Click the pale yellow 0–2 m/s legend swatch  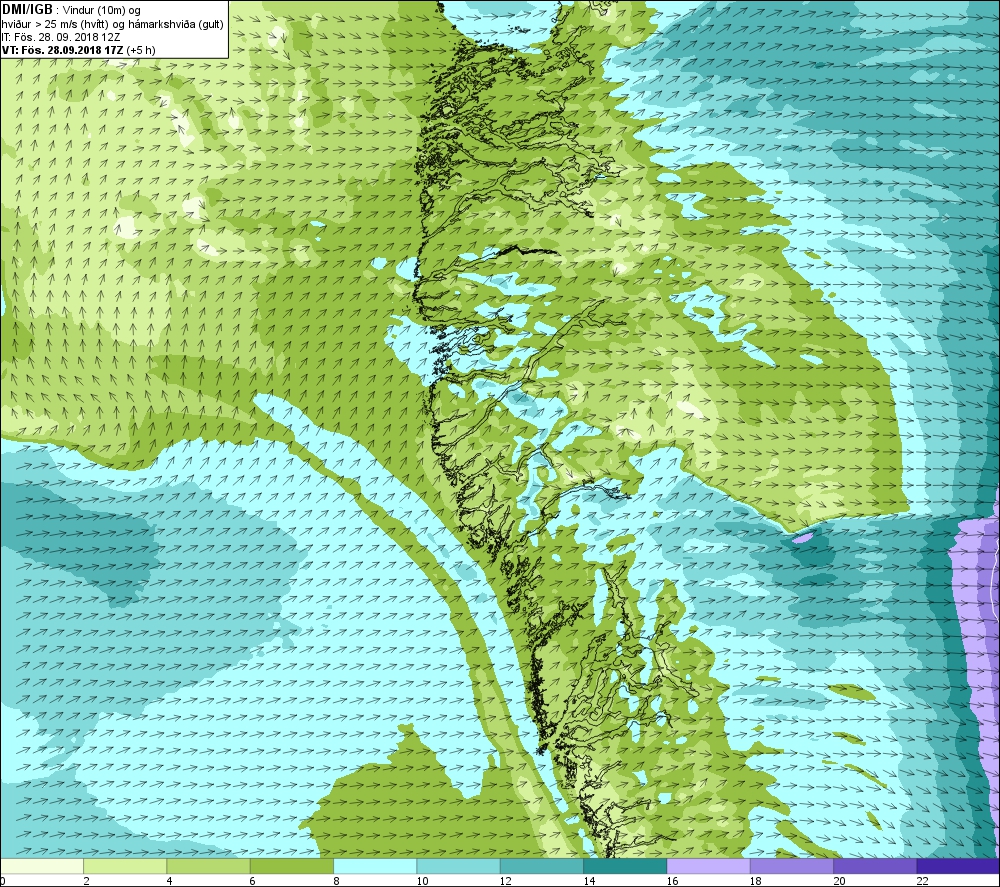pos(41,866)
